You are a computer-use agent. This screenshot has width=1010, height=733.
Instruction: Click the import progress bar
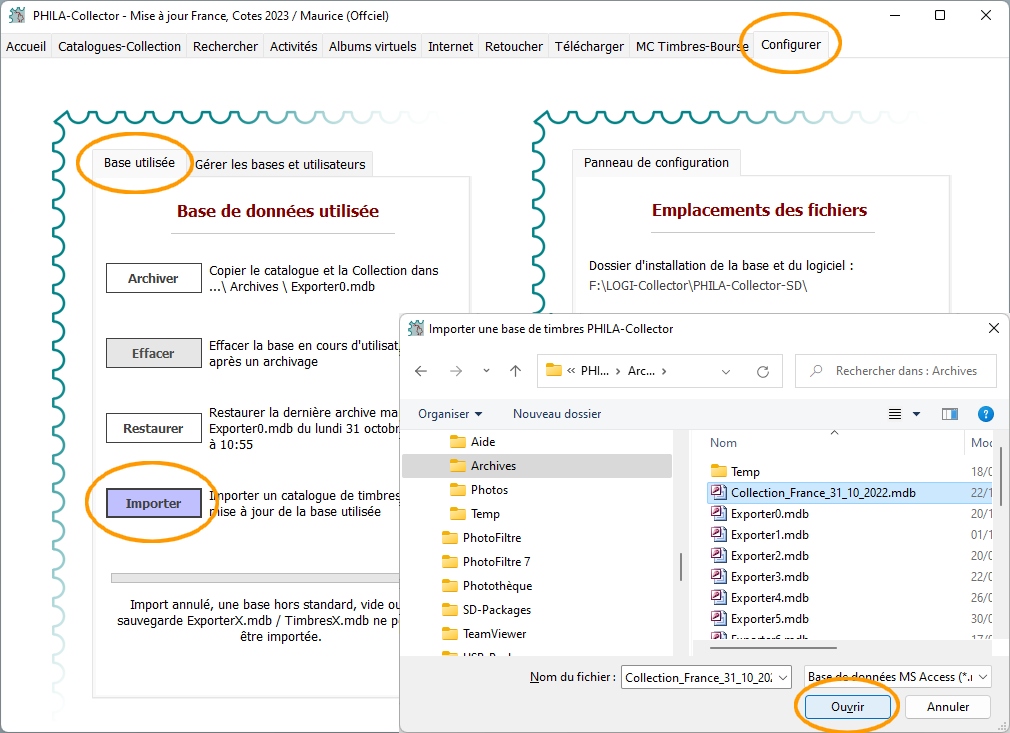(255, 578)
